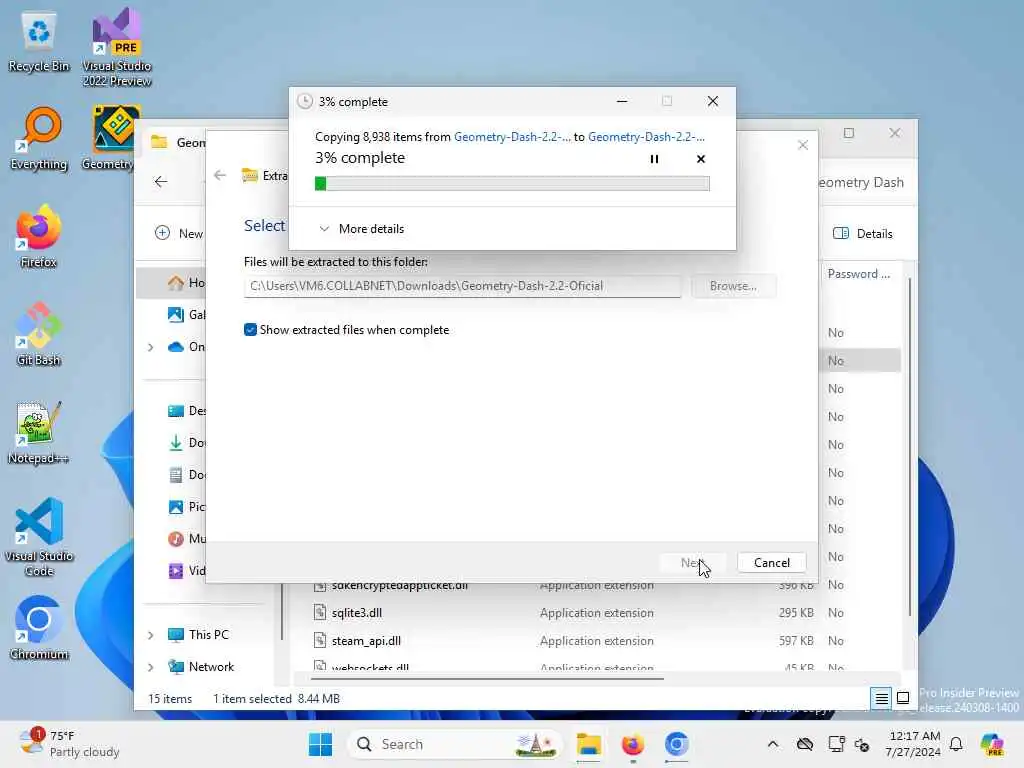Screen dimensions: 1024x768
Task: Open the Copilot Preview taskbar icon
Action: [x=992, y=744]
